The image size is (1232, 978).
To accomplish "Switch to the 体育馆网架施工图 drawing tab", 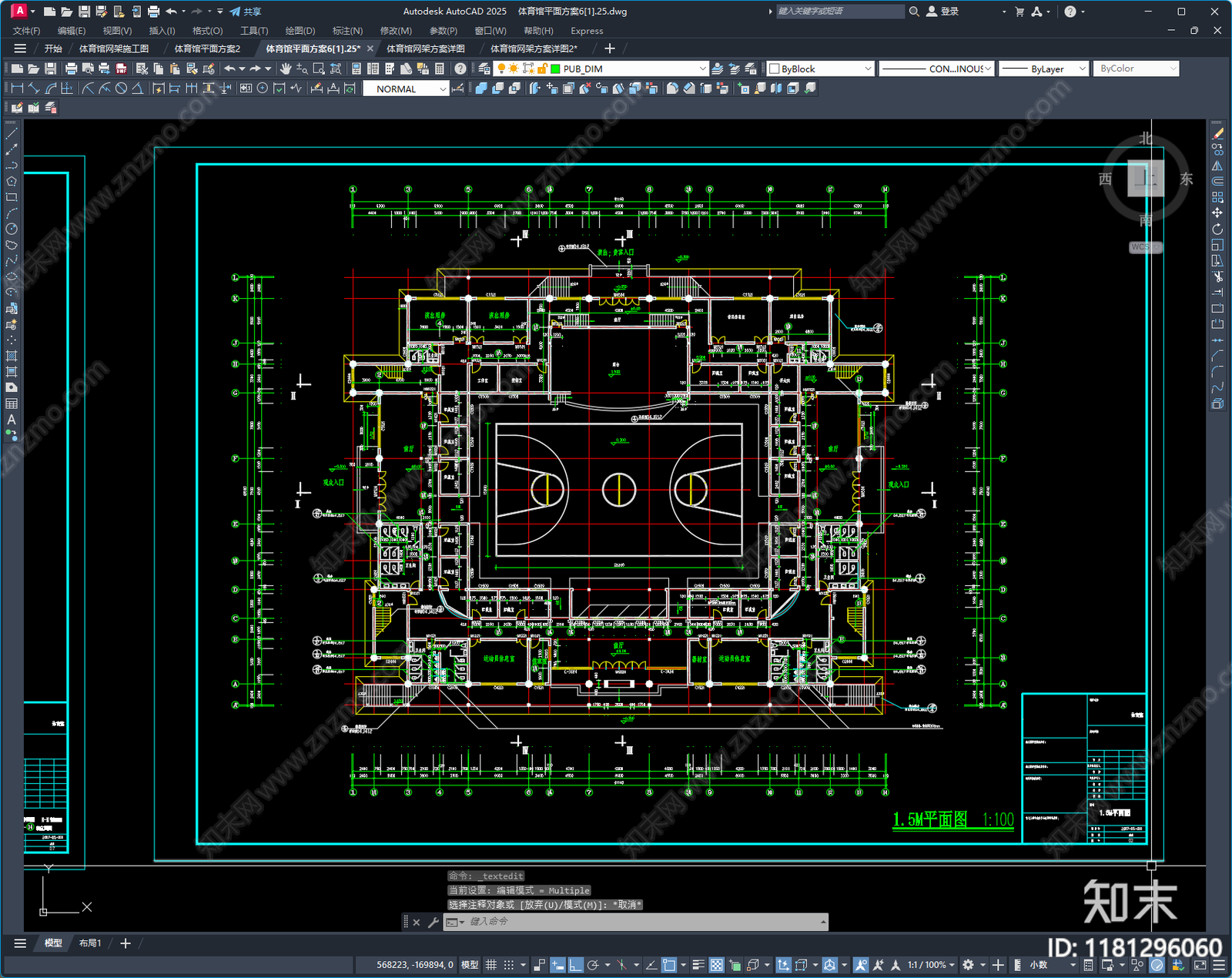I will click(114, 49).
